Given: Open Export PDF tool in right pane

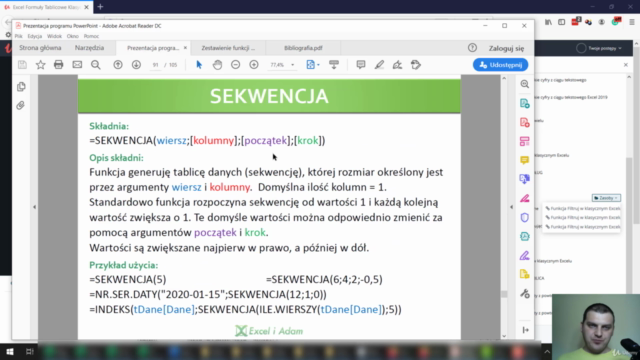Looking at the screenshot, I should pos(525,103).
